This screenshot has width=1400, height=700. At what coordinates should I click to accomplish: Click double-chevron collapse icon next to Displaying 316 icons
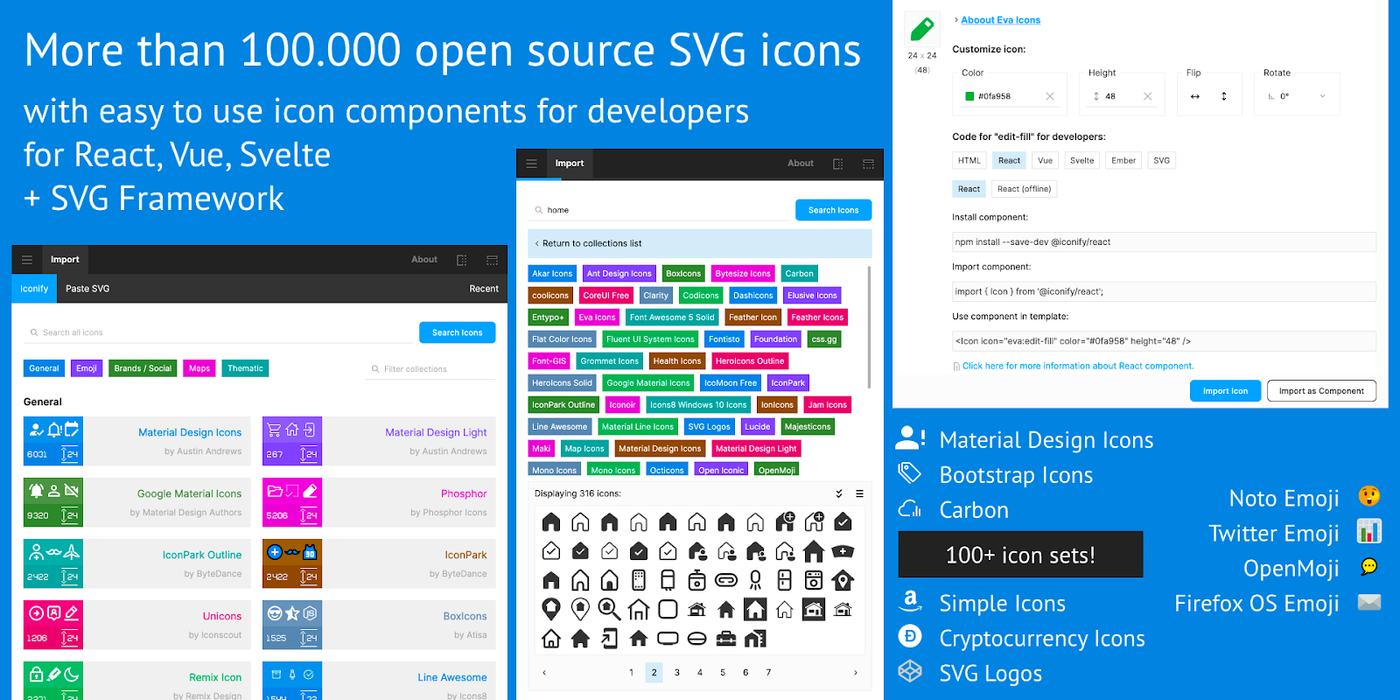click(x=839, y=494)
